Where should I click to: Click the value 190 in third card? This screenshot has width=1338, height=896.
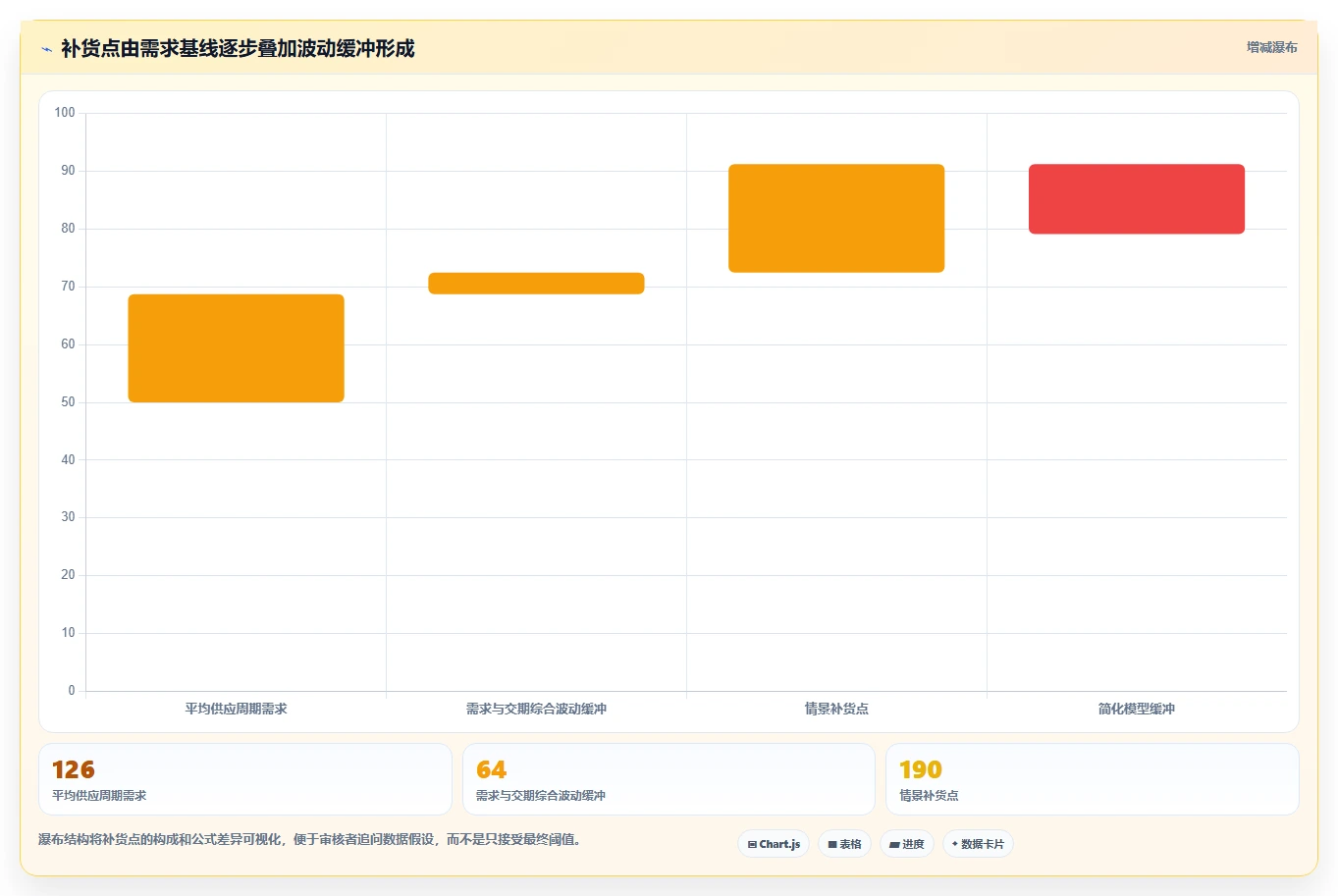921,769
